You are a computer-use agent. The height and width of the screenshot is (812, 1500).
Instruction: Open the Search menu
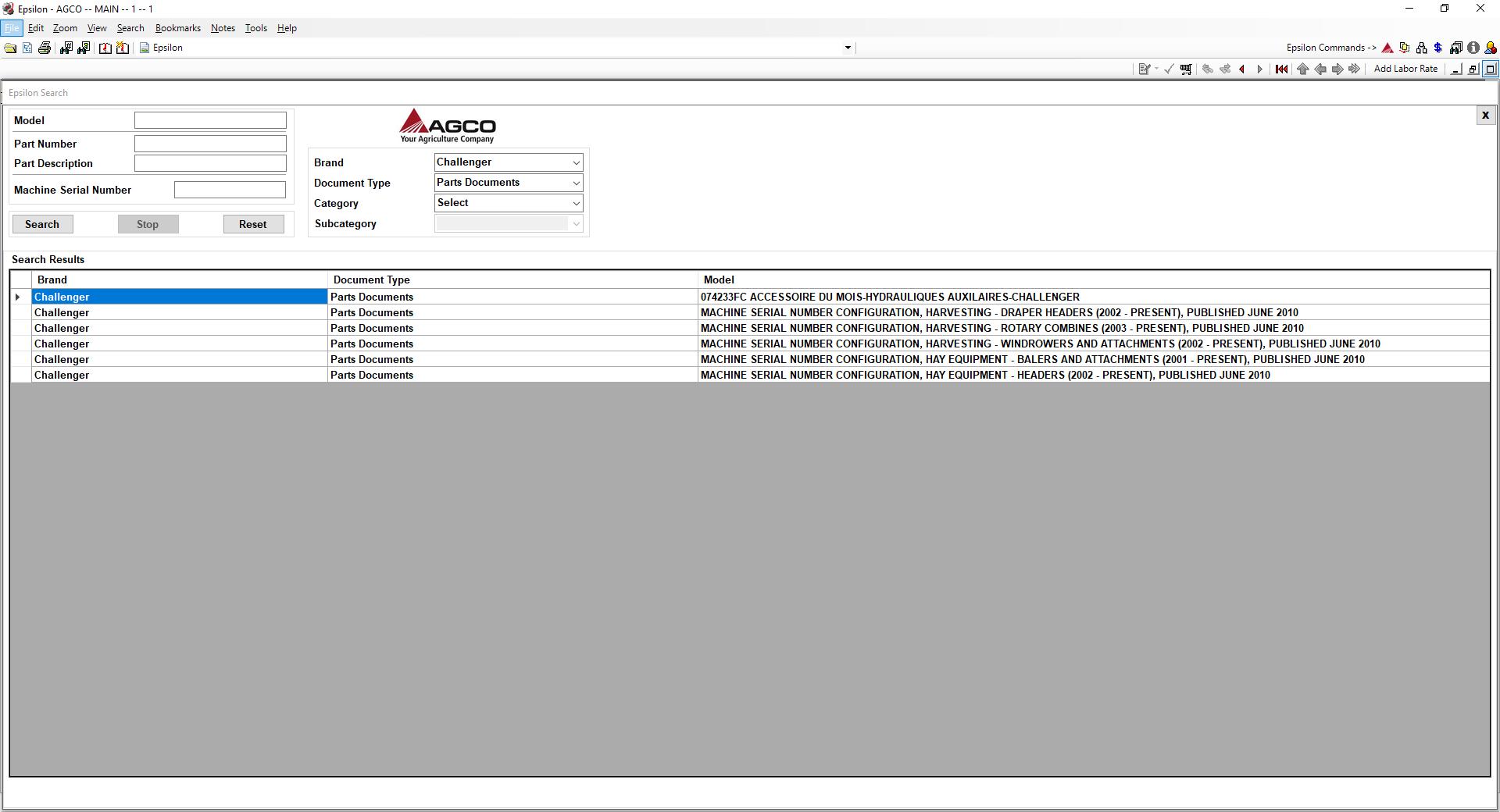click(x=130, y=28)
